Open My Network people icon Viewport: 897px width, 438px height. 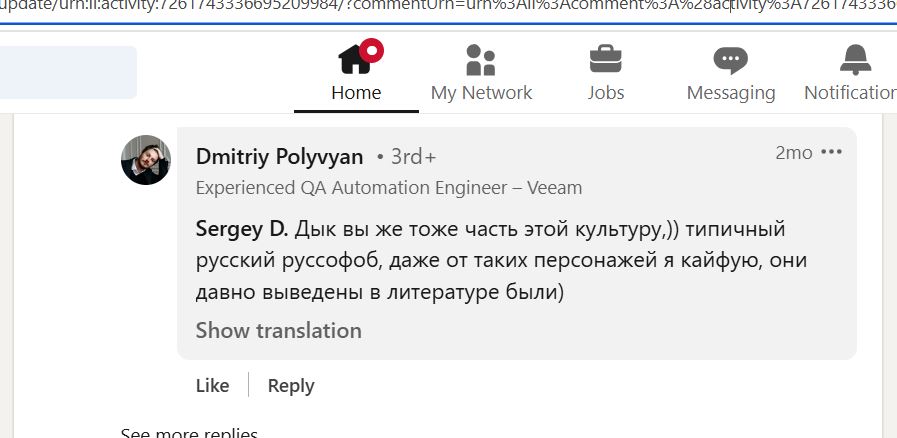pos(481,59)
